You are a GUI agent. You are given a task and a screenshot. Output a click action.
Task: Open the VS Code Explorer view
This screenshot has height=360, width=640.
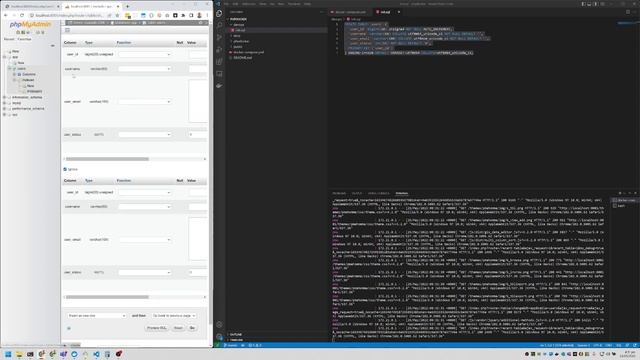coord(219,13)
